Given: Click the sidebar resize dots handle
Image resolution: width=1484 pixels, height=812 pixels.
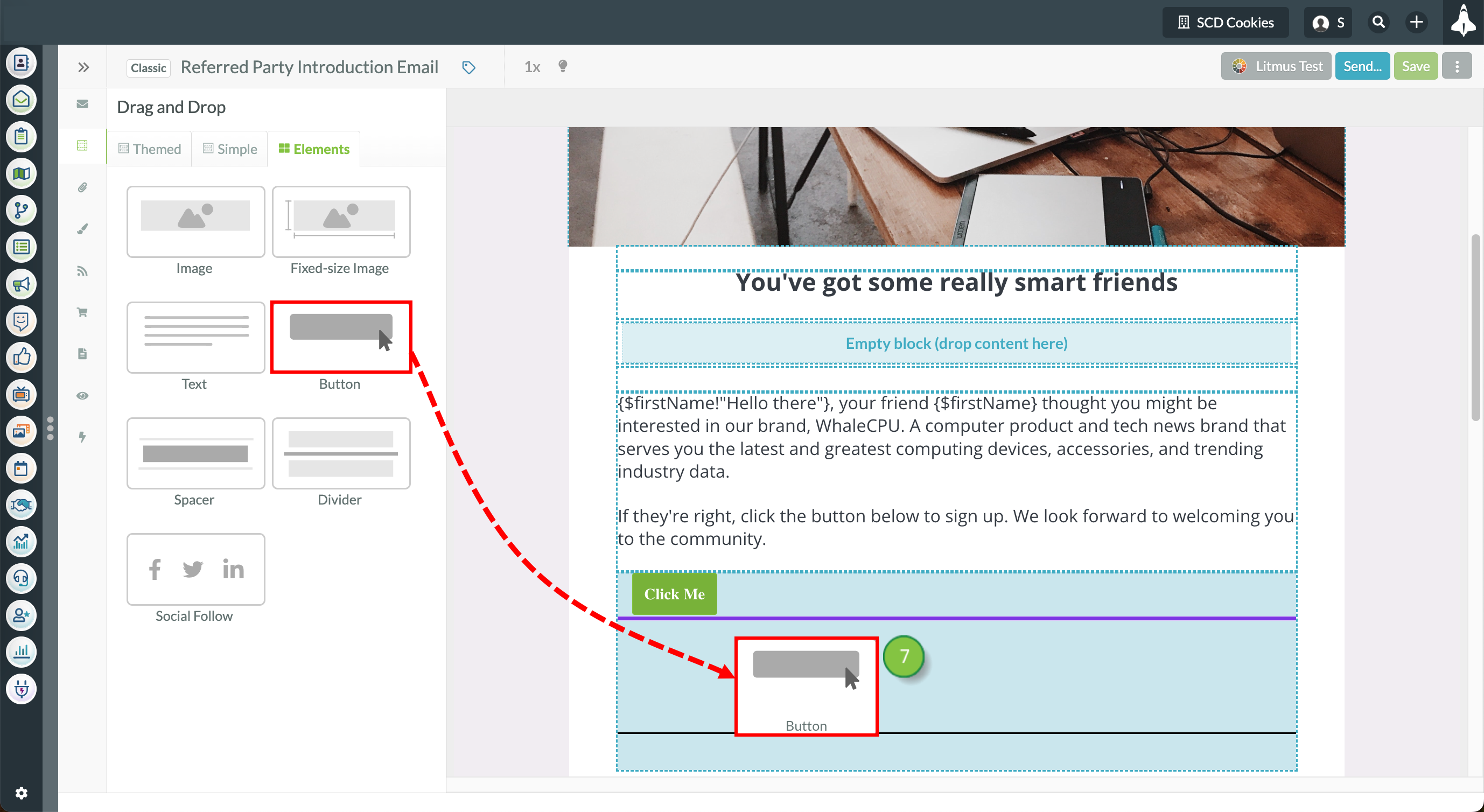Looking at the screenshot, I should [50, 429].
